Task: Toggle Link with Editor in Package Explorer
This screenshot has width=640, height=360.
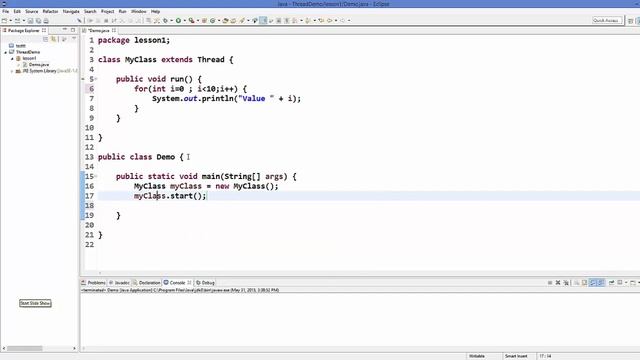Action: (53, 39)
